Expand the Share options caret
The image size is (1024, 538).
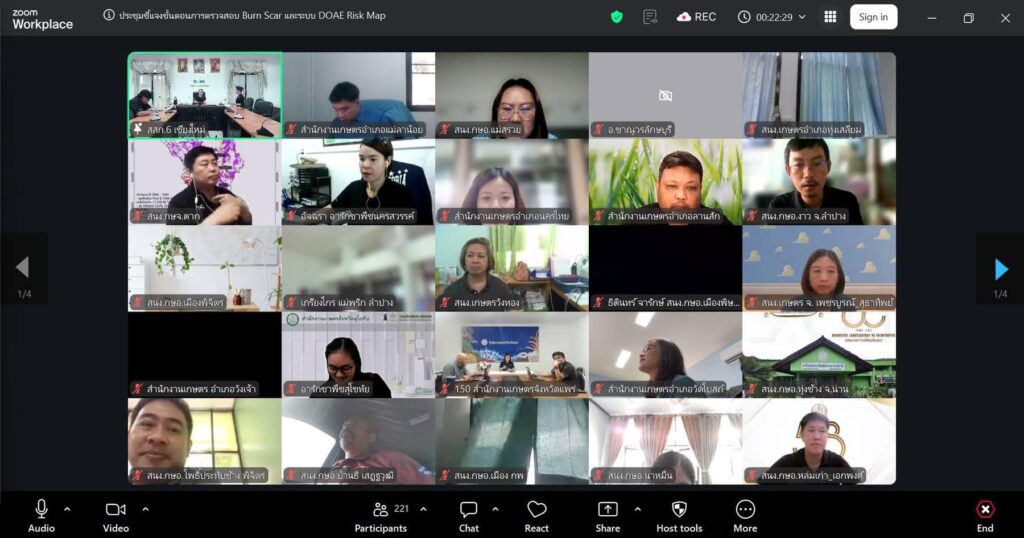637,509
